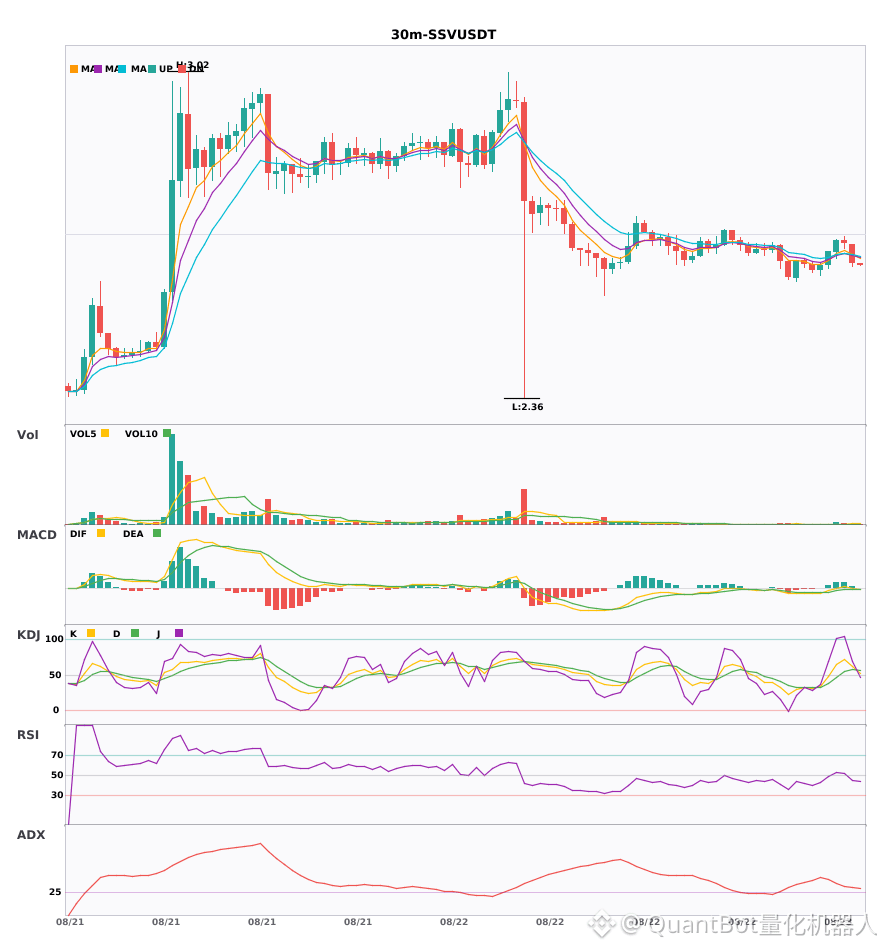Click the yellow K legend swatch
This screenshot has height=950, width=885.
click(91, 633)
